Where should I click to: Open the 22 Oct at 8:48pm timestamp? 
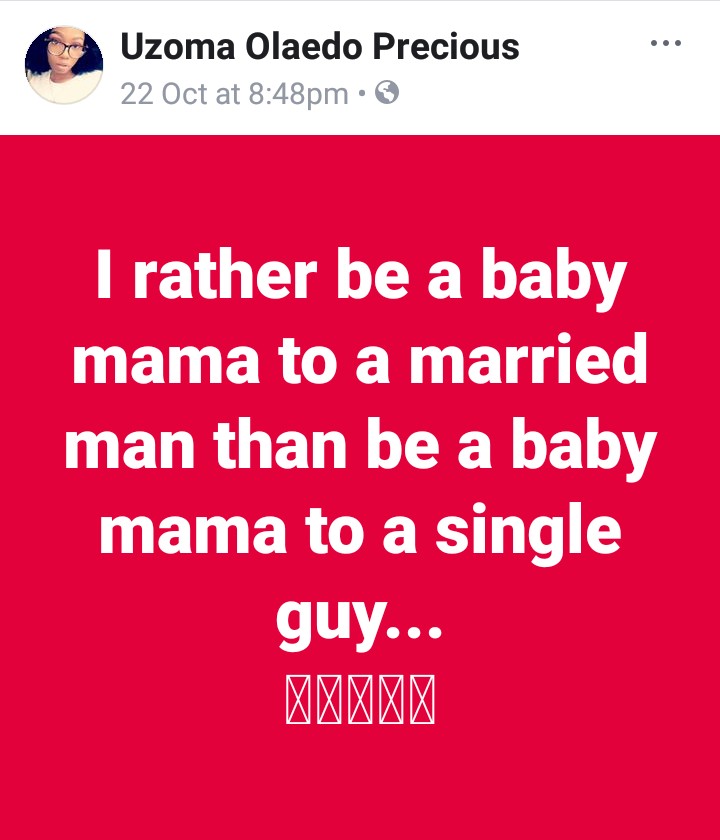click(234, 95)
